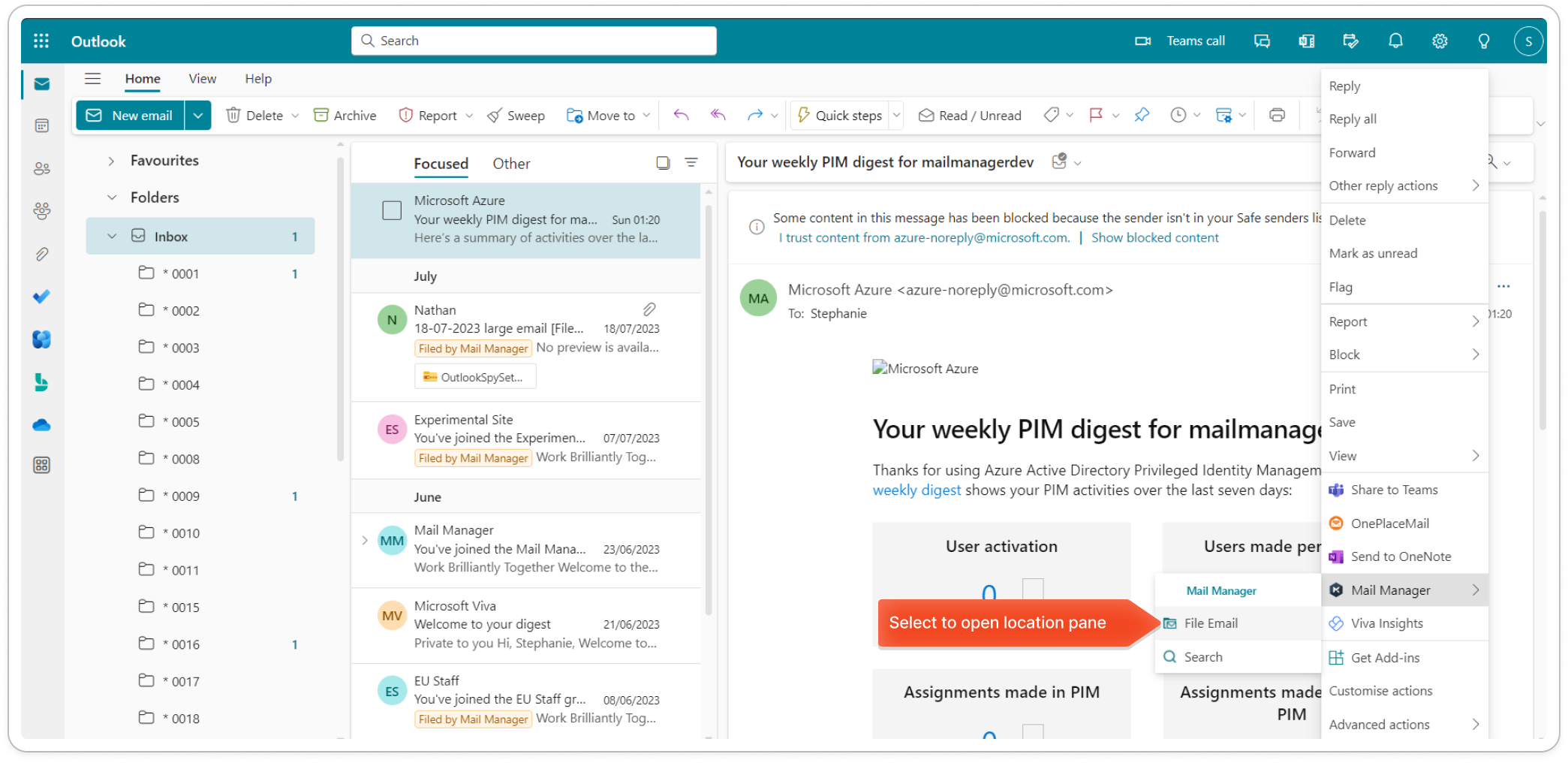Open account profile S avatar

tap(1528, 41)
